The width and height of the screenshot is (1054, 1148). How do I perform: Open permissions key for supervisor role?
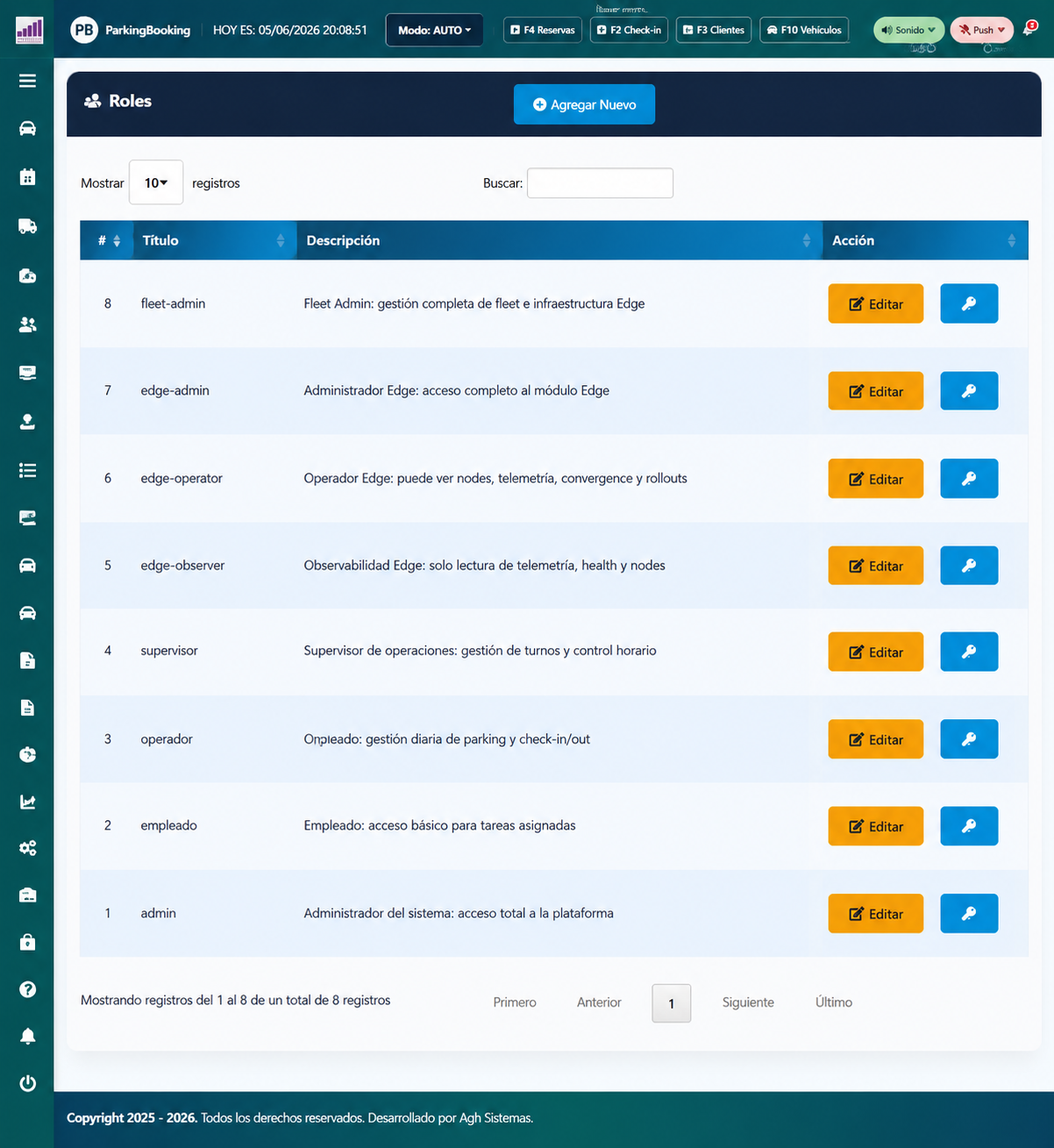tap(969, 652)
